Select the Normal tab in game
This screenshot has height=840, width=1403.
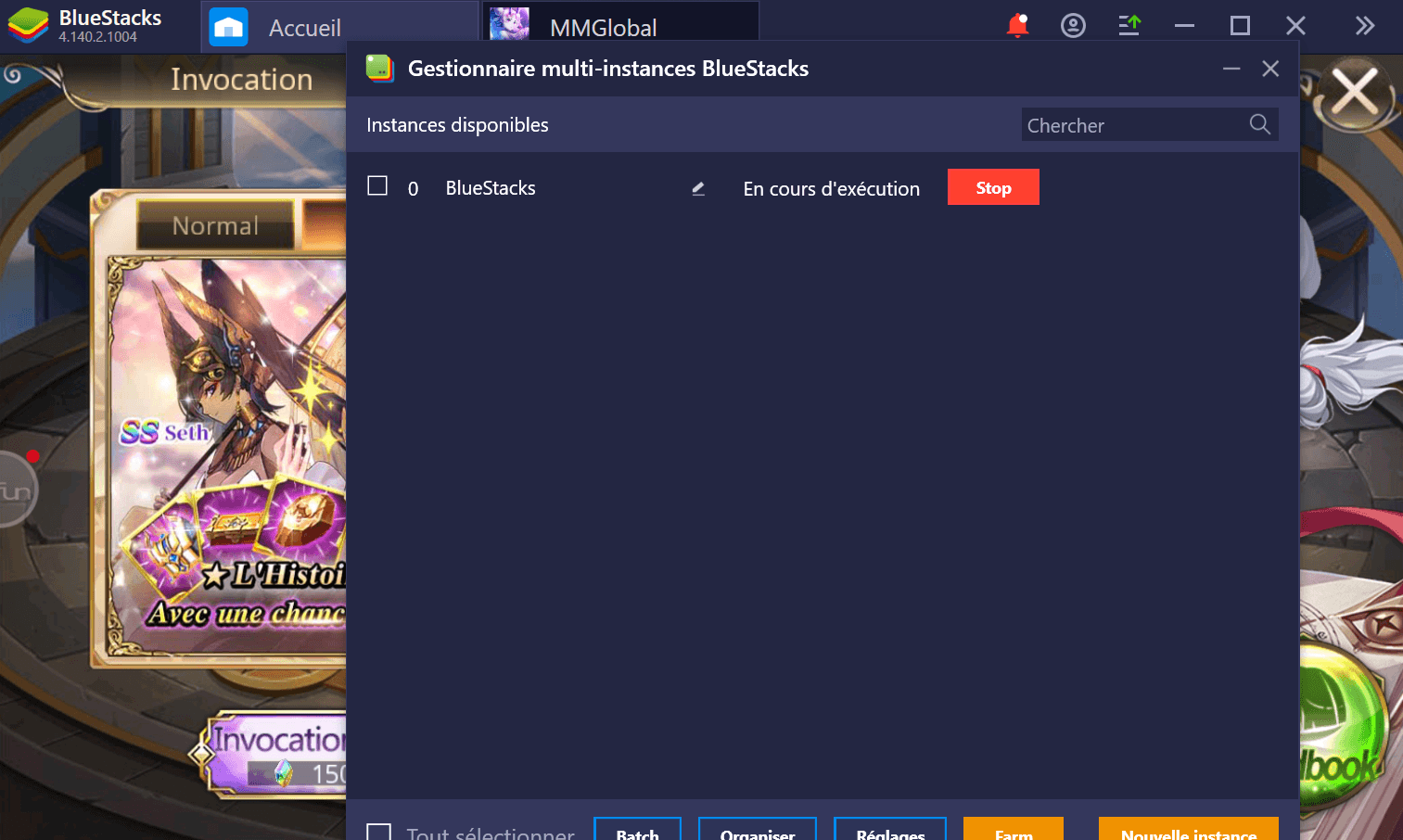(215, 225)
